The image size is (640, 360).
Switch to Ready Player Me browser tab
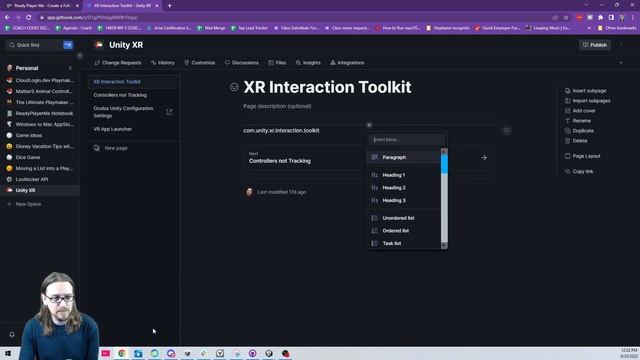(41, 6)
